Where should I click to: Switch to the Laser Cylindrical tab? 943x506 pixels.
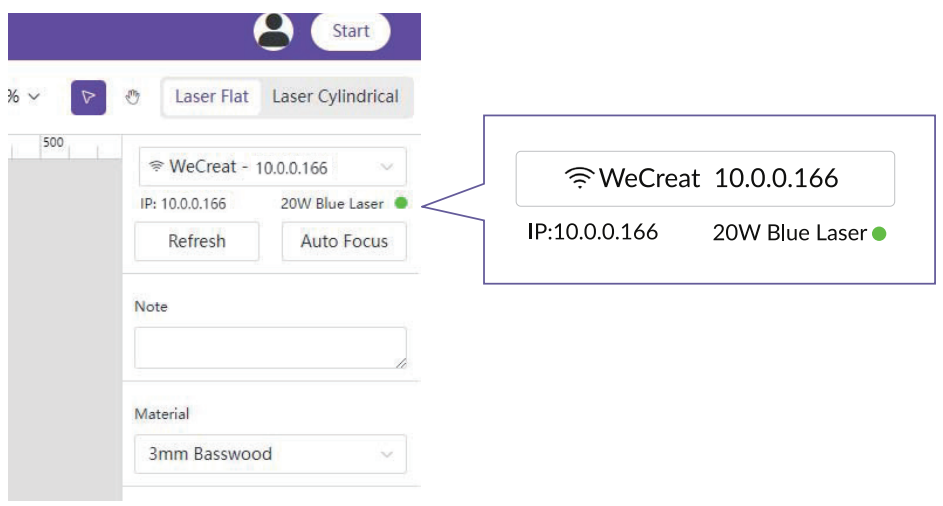tap(335, 97)
